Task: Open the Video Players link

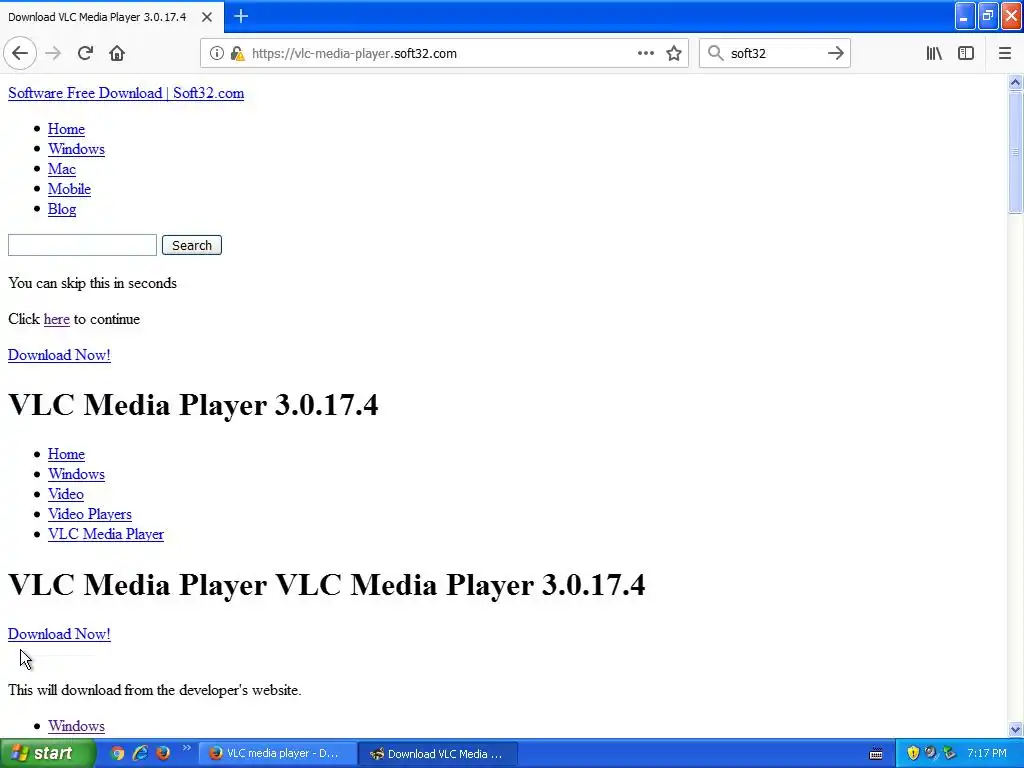Action: [89, 514]
